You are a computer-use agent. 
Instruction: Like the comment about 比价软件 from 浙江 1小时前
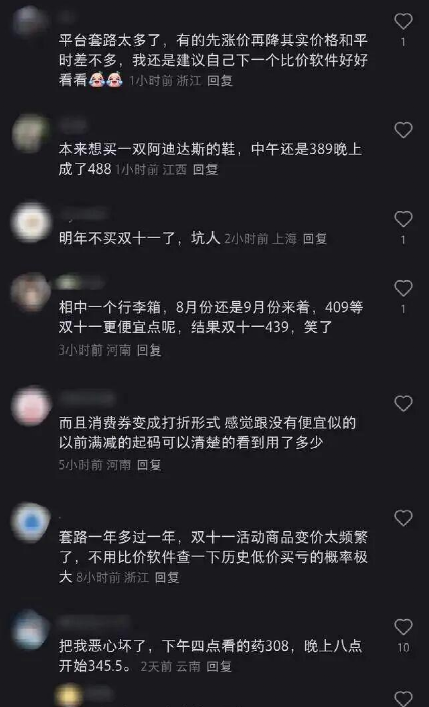403,21
